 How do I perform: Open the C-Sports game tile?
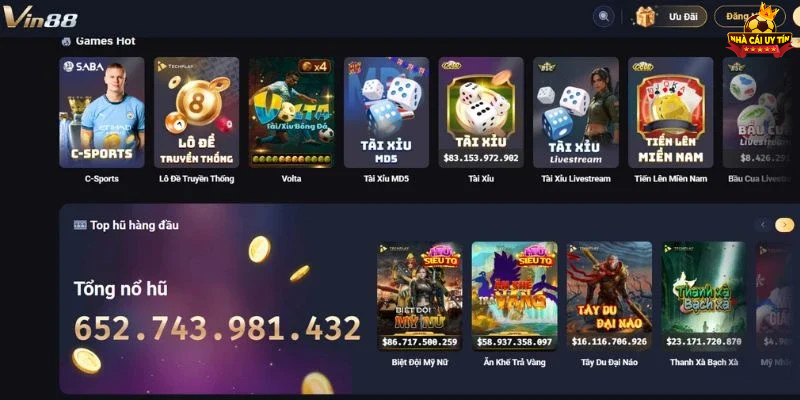click(102, 112)
